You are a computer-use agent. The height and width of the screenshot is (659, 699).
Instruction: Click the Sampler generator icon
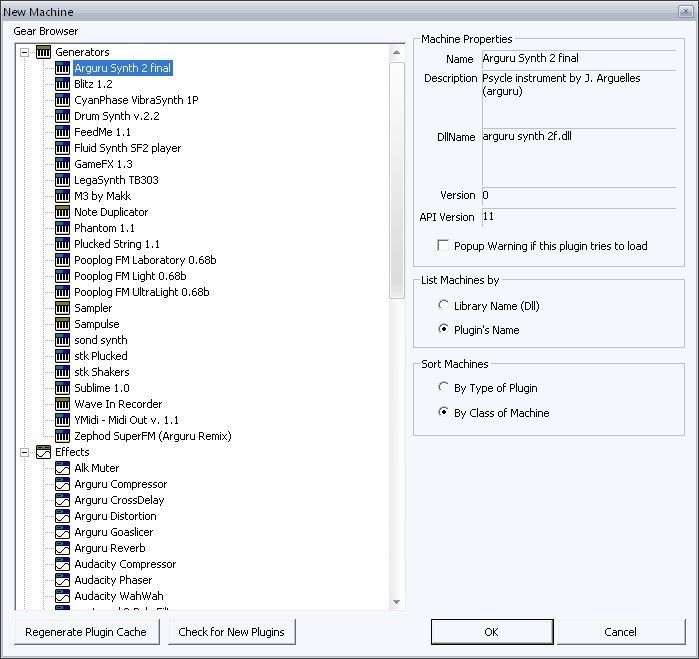point(62,308)
